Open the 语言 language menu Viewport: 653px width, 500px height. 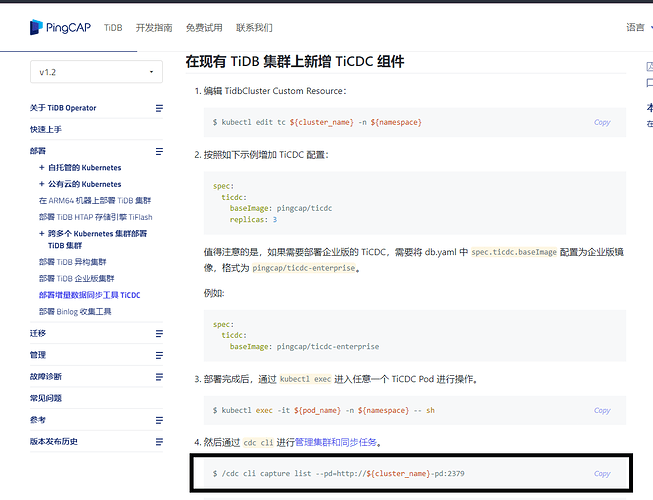coord(638,27)
